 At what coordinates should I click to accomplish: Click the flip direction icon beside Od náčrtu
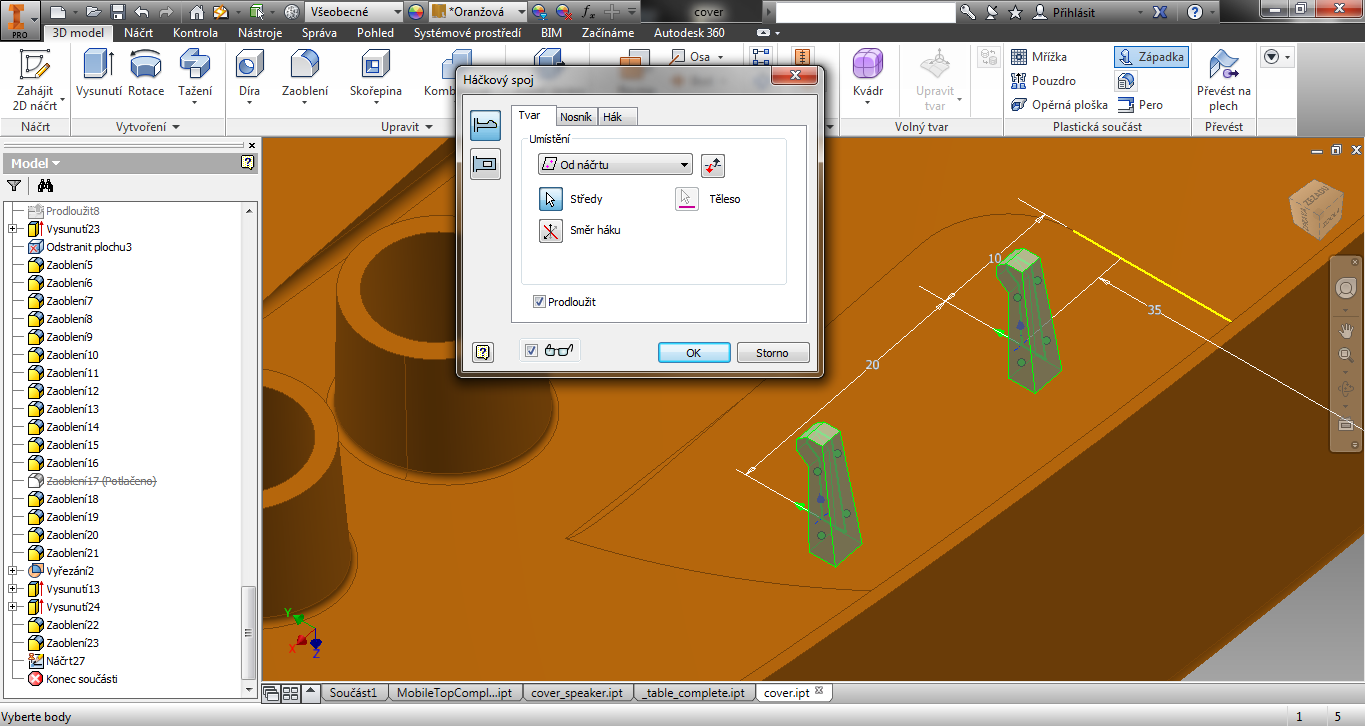click(x=713, y=165)
